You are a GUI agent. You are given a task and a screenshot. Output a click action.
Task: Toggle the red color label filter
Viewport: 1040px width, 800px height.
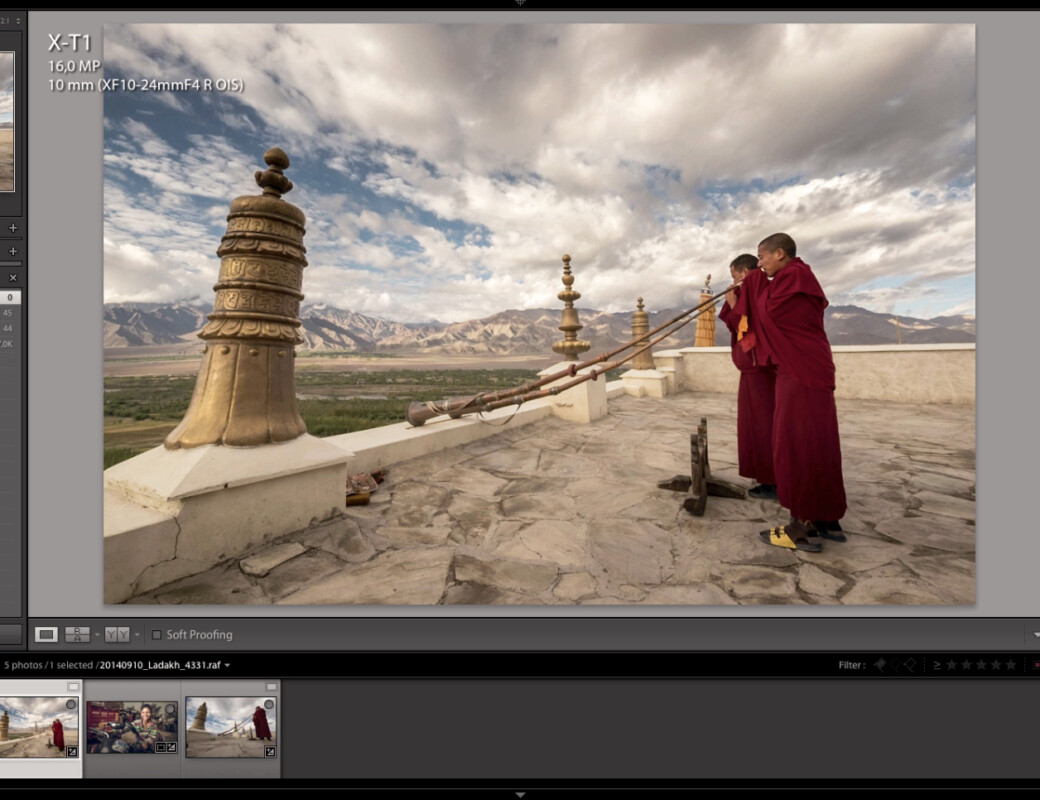click(1036, 665)
